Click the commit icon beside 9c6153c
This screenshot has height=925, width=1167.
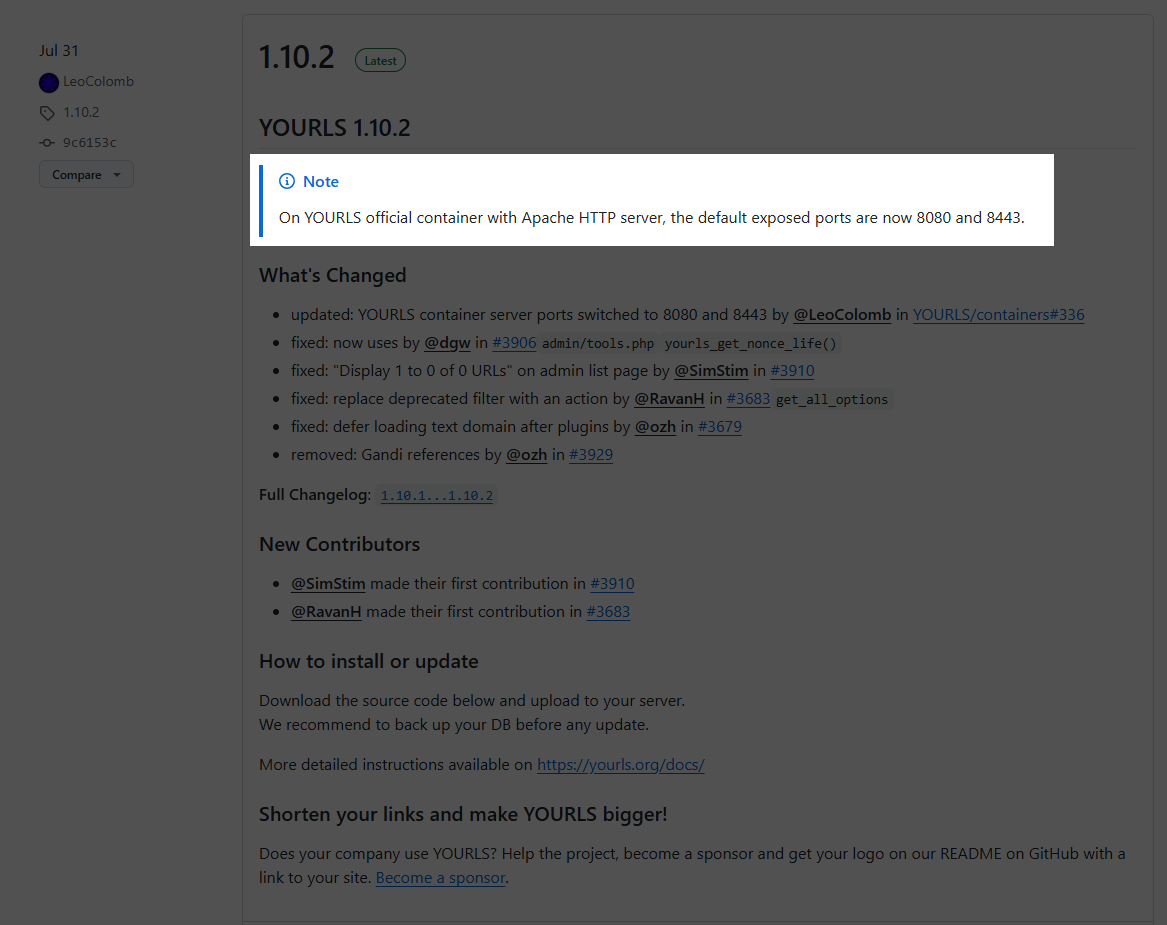pyautogui.click(x=47, y=143)
